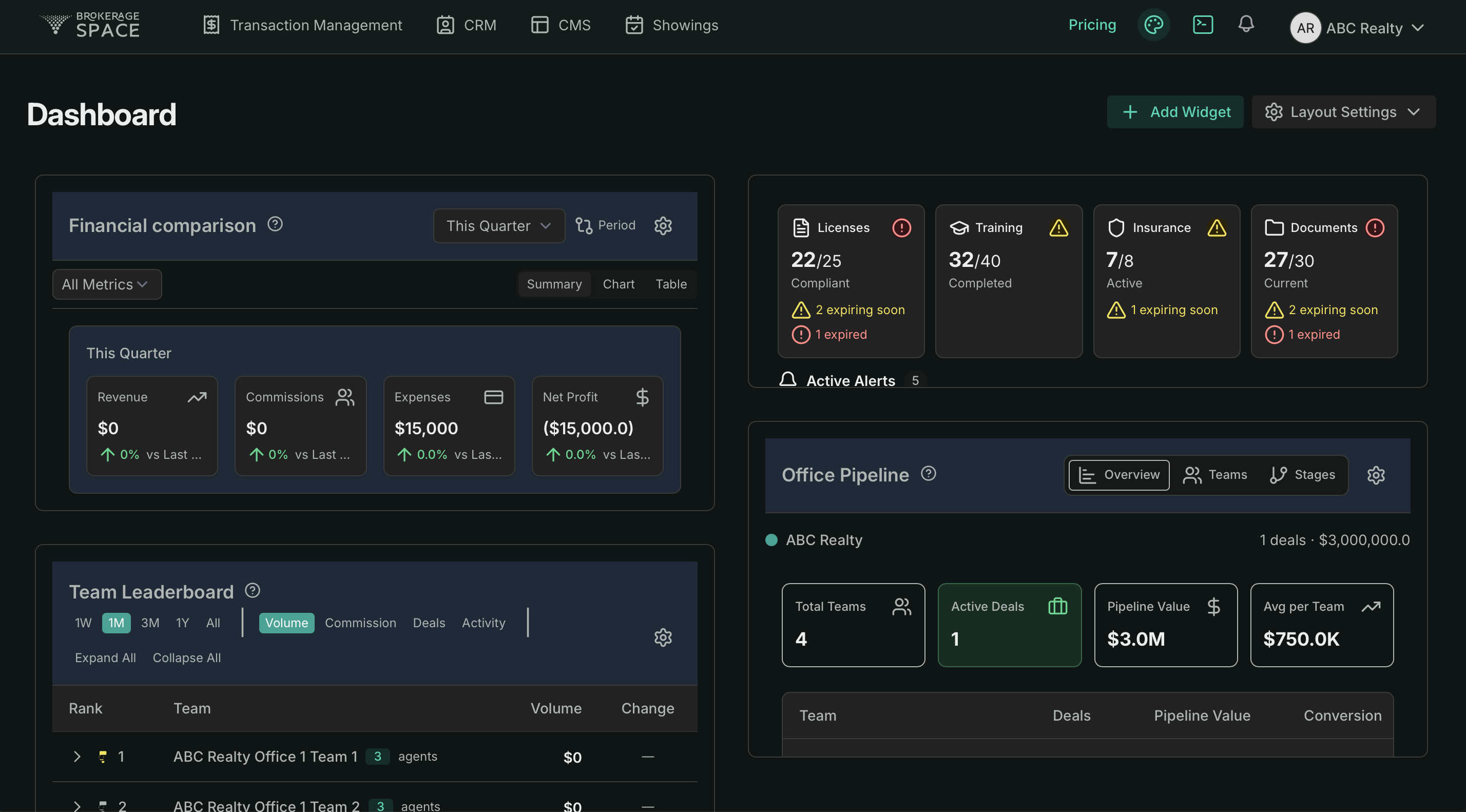Switch to the Table view tab
Viewport: 1466px width, 812px height.
(x=671, y=284)
